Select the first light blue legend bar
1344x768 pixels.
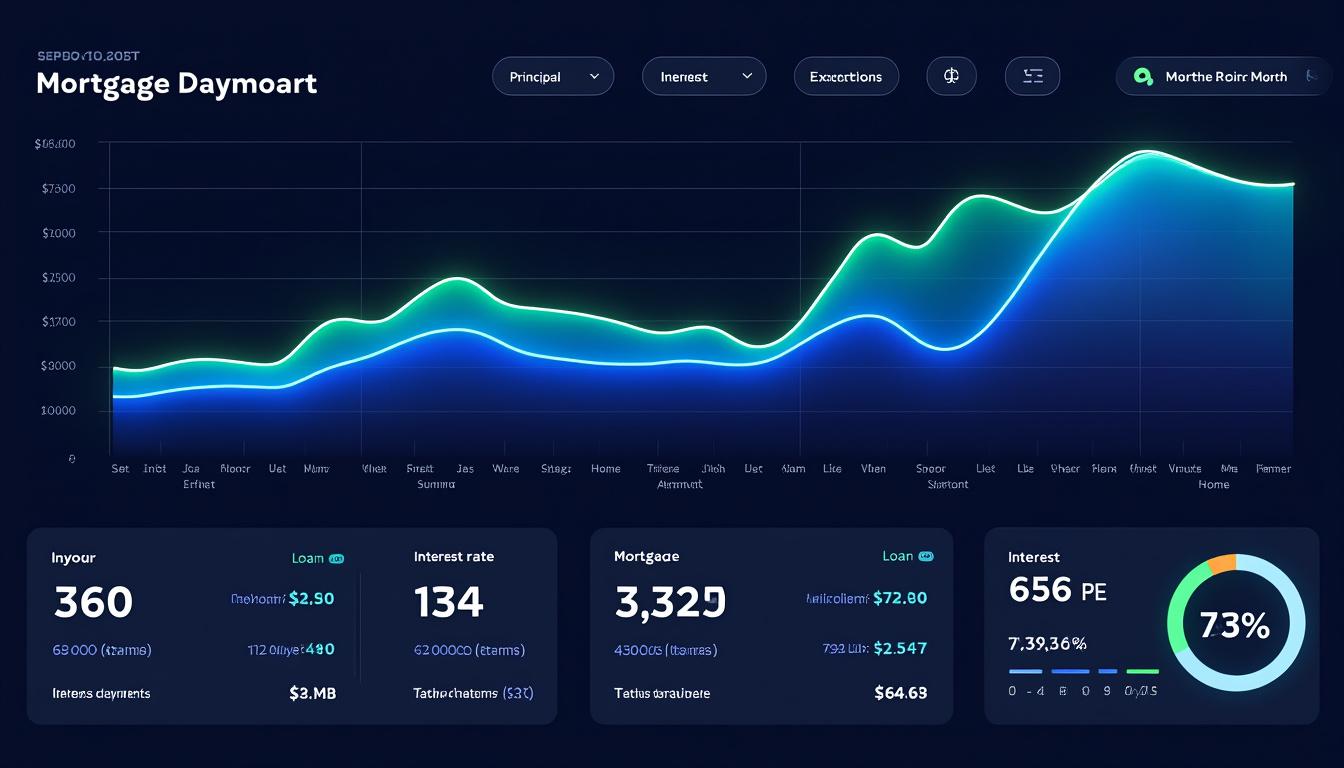pos(1026,671)
